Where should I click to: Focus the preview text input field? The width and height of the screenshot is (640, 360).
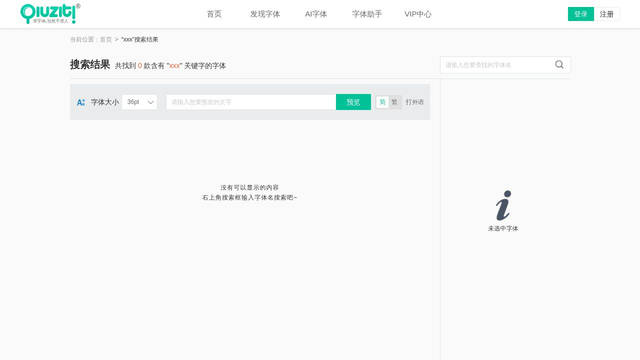251,102
